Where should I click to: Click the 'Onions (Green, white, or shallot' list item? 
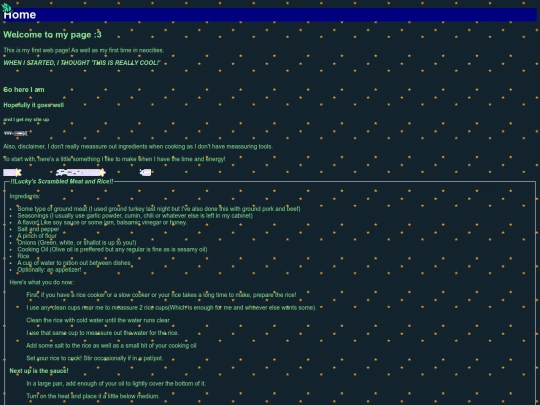[x=77, y=242]
